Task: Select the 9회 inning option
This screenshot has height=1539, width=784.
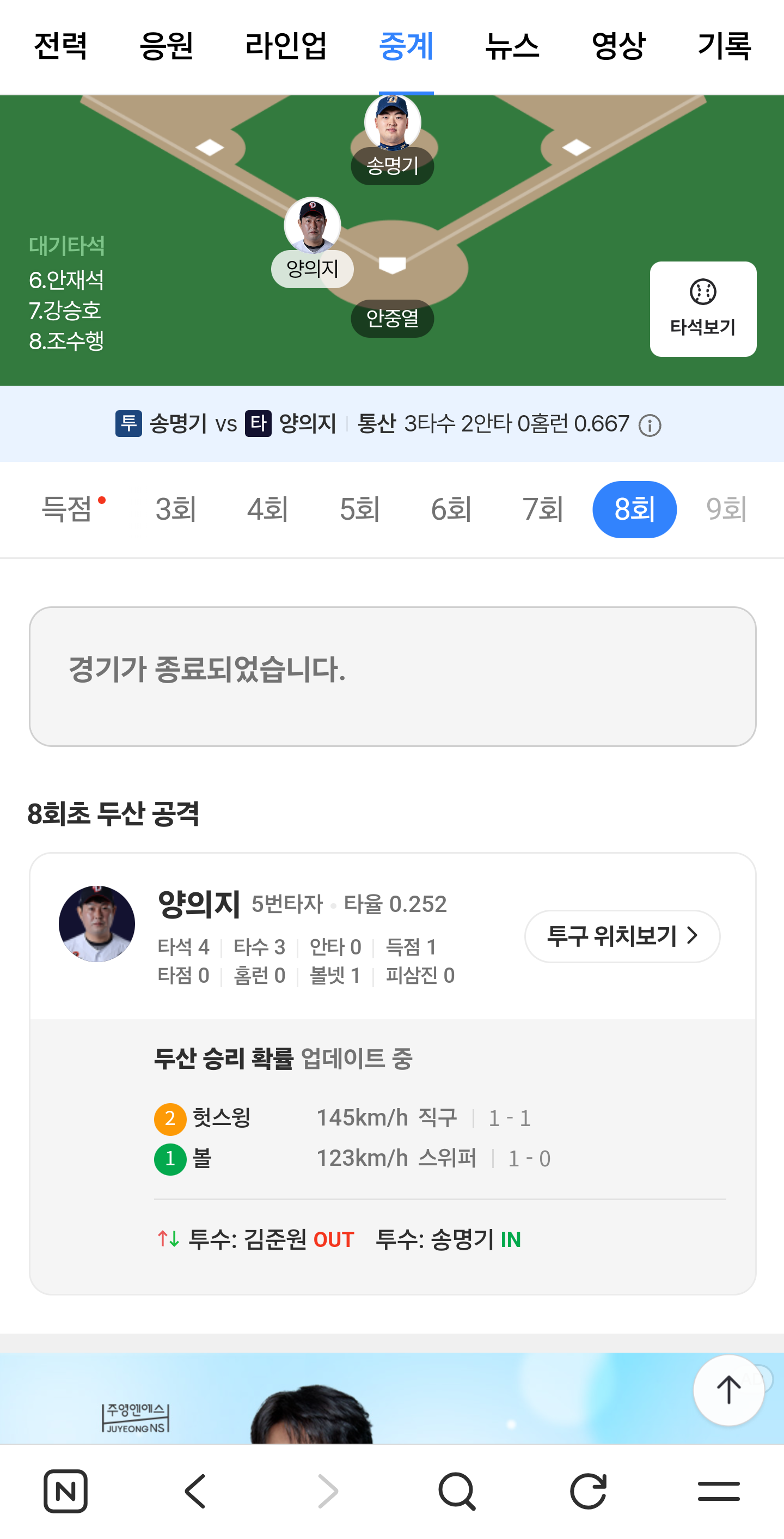Action: tap(726, 509)
